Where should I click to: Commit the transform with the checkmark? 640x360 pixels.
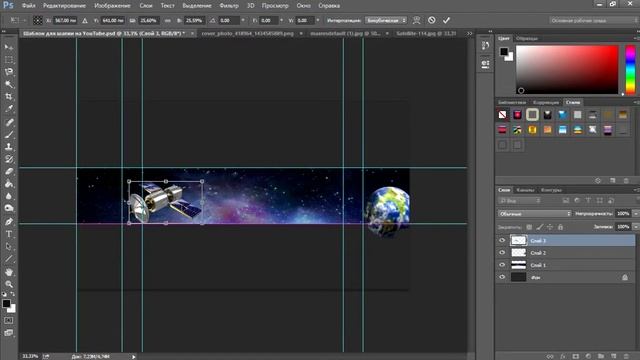click(446, 20)
